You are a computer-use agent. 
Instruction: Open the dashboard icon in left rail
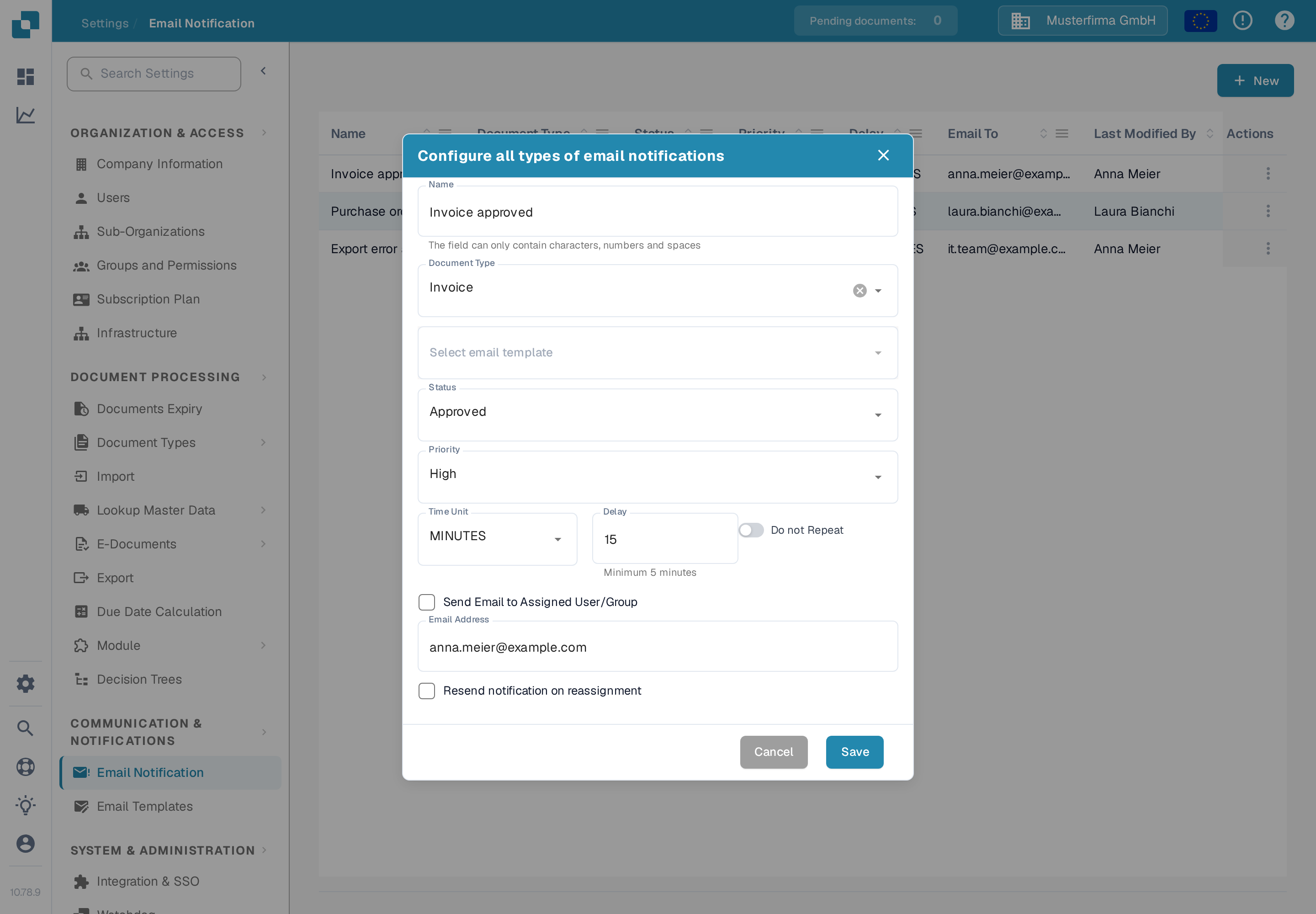tap(25, 77)
